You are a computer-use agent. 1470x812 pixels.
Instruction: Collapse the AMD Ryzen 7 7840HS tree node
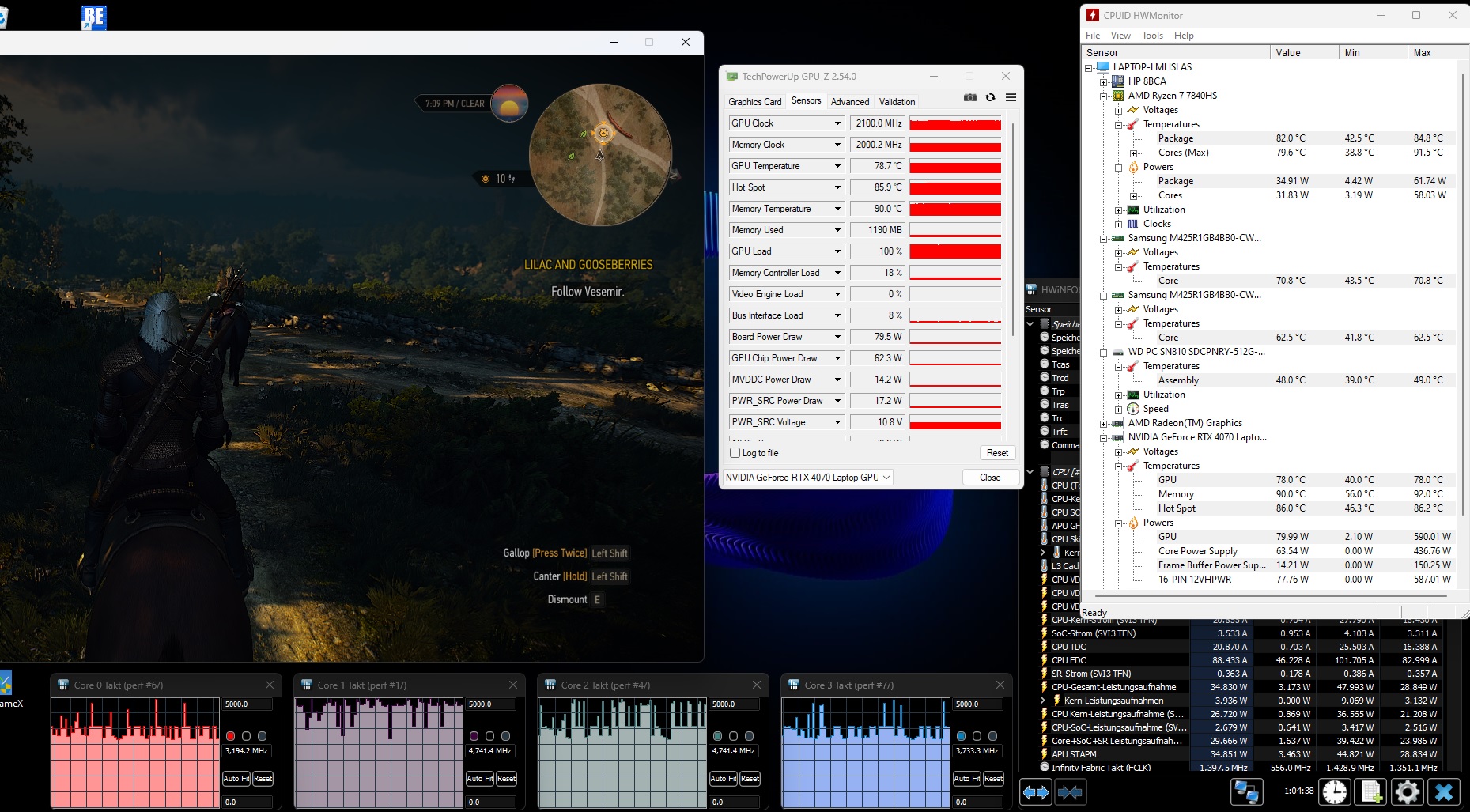coord(1104,96)
